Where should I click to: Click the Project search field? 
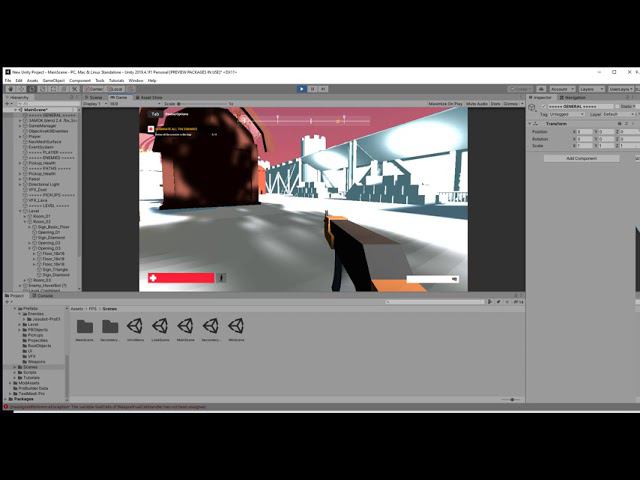point(435,302)
